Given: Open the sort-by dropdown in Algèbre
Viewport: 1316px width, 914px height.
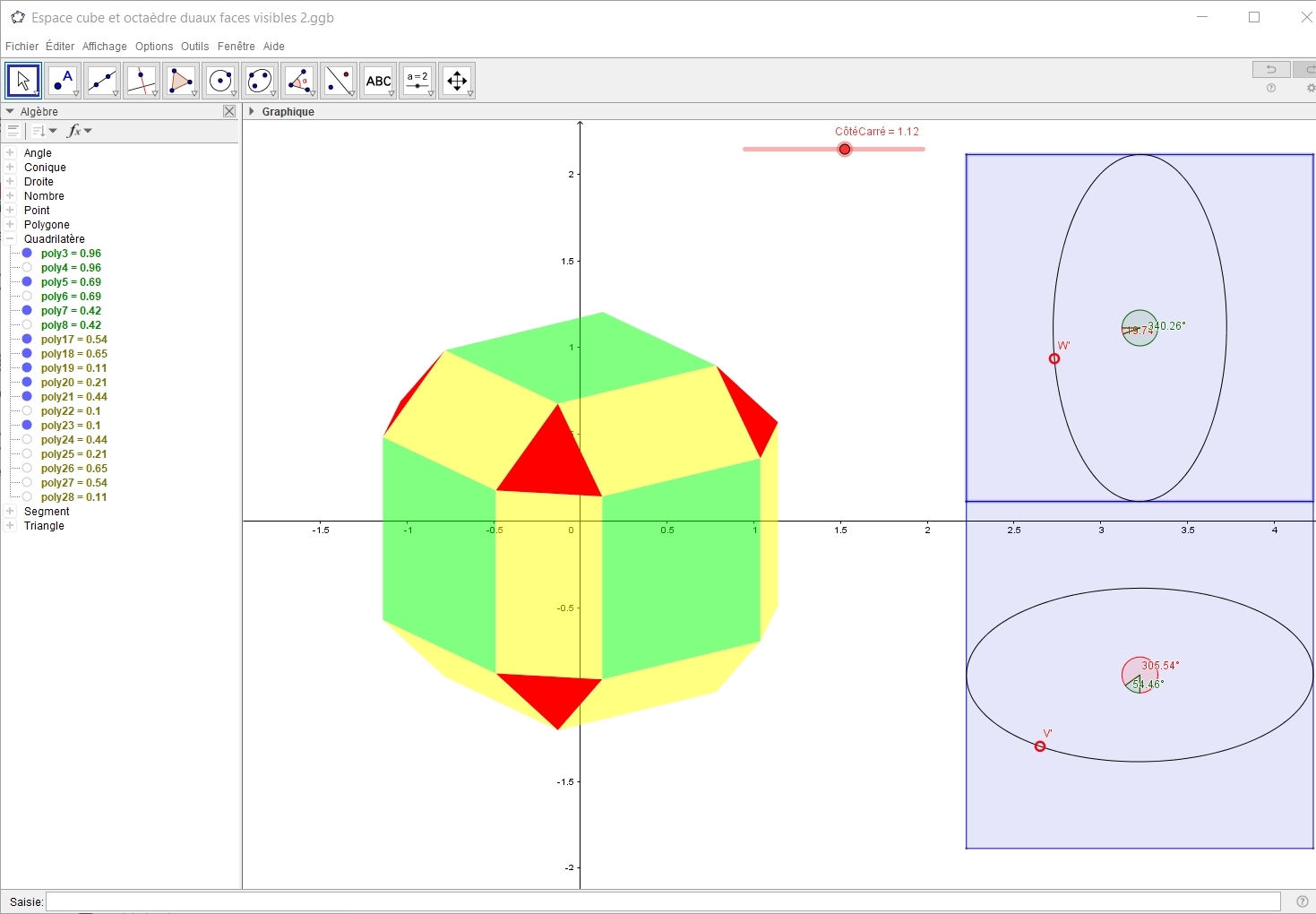Looking at the screenshot, I should click(44, 131).
